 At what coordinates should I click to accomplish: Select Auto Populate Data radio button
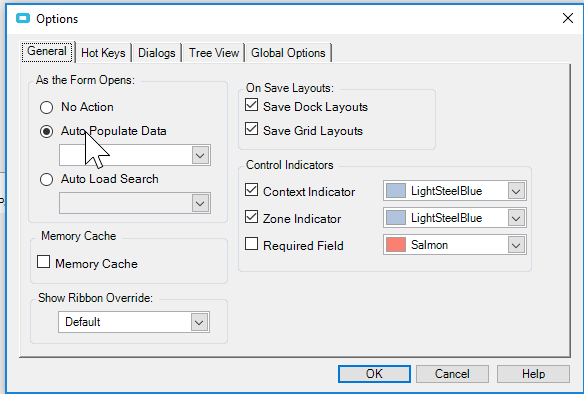[47, 131]
